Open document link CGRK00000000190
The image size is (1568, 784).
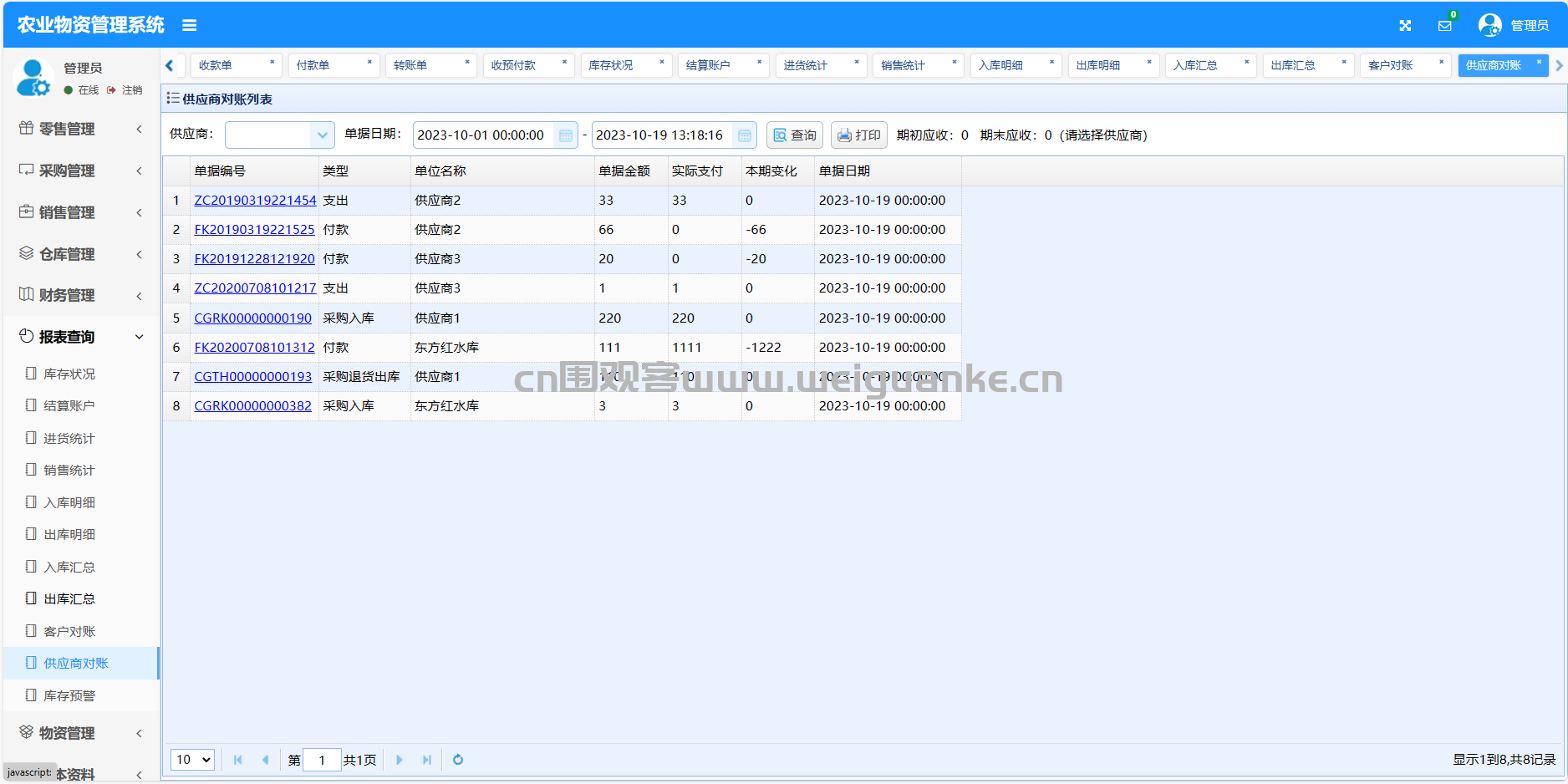tap(252, 318)
